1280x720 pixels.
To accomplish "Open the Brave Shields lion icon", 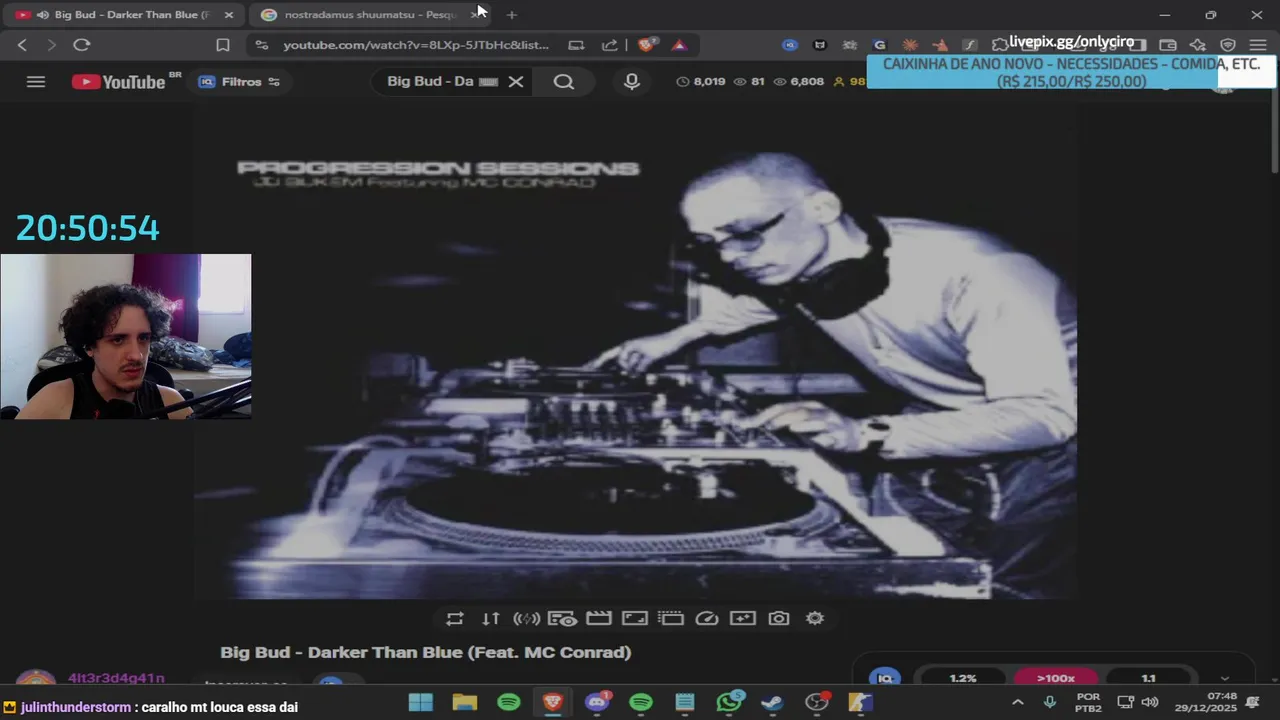I will [x=647, y=45].
